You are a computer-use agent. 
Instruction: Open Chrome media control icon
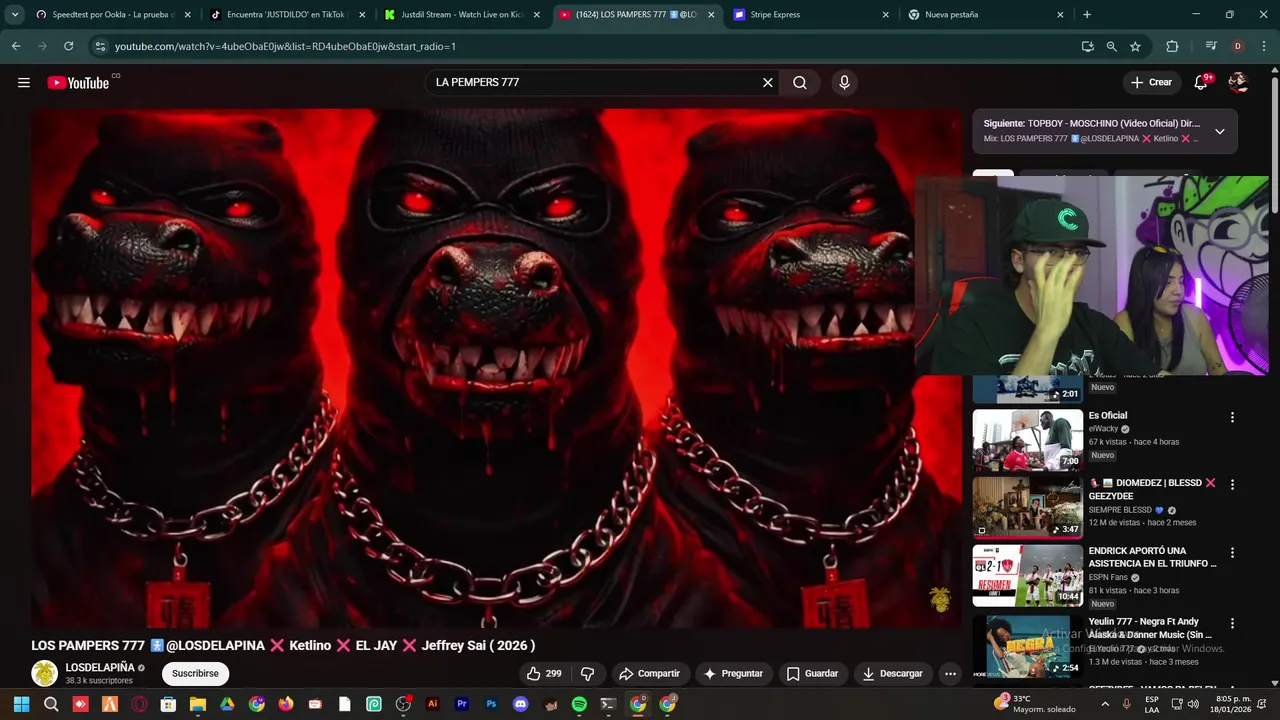point(1211,46)
